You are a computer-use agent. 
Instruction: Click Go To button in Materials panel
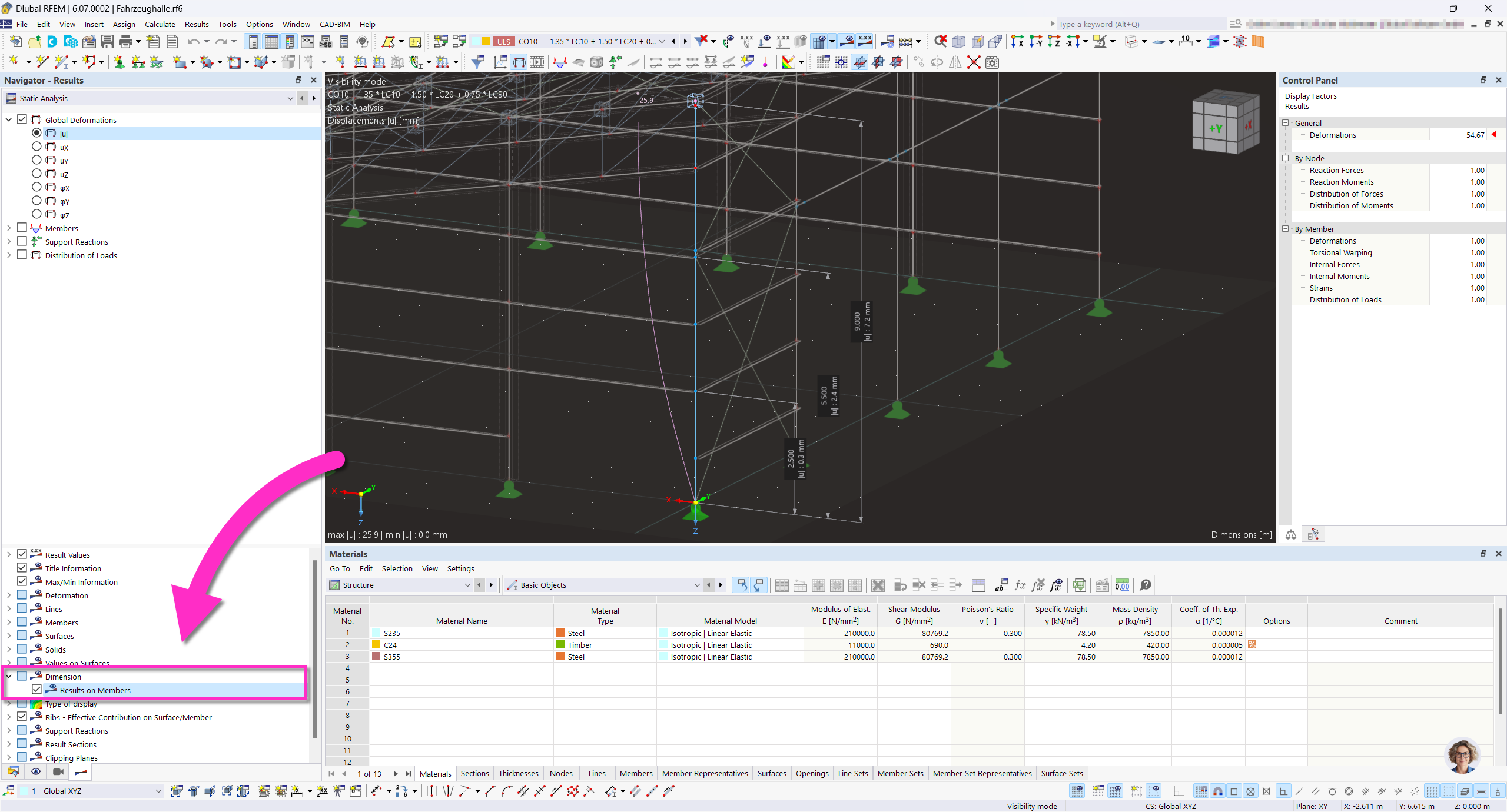pyautogui.click(x=340, y=568)
